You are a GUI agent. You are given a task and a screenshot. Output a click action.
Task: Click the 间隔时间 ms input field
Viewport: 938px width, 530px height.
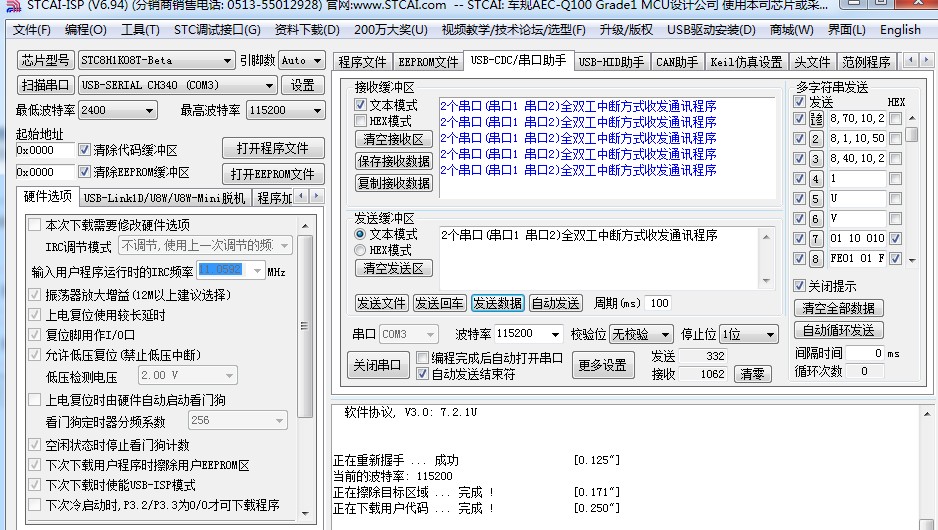click(x=865, y=353)
